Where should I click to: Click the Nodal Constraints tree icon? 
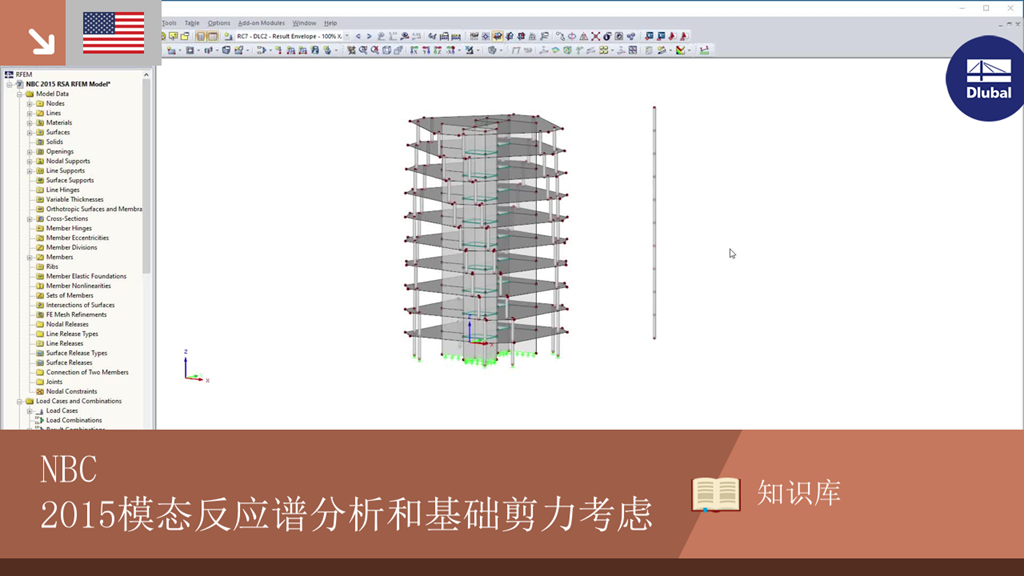pyautogui.click(x=40, y=391)
